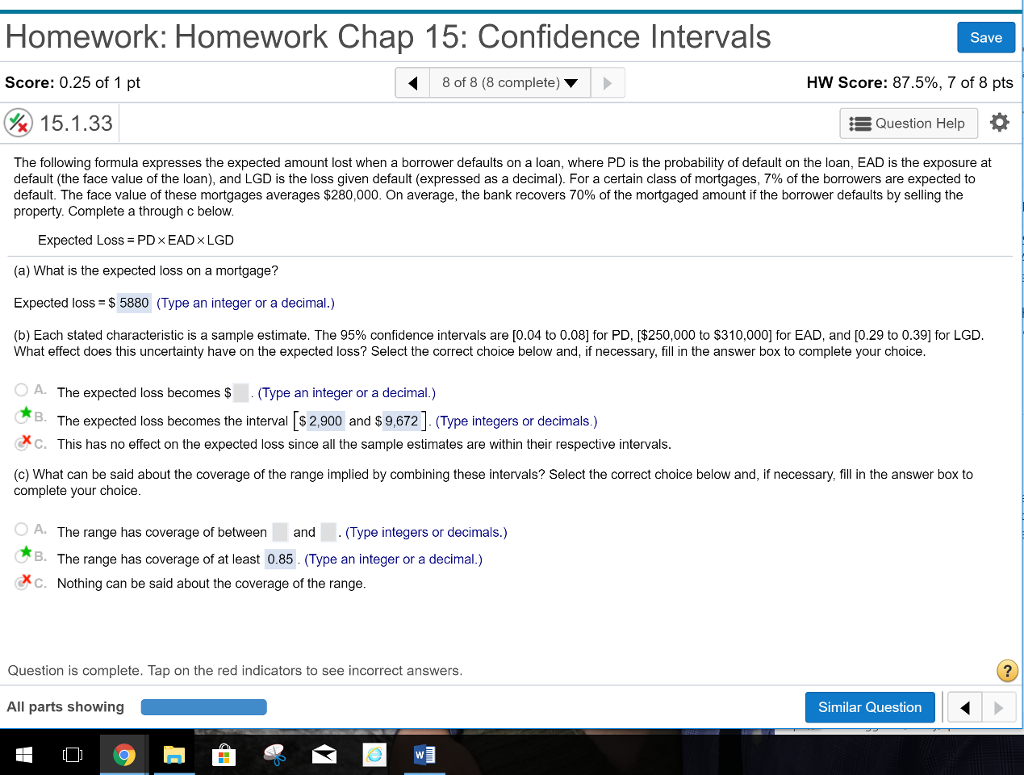
Task: Select option B in part (b)
Action: pos(22,417)
